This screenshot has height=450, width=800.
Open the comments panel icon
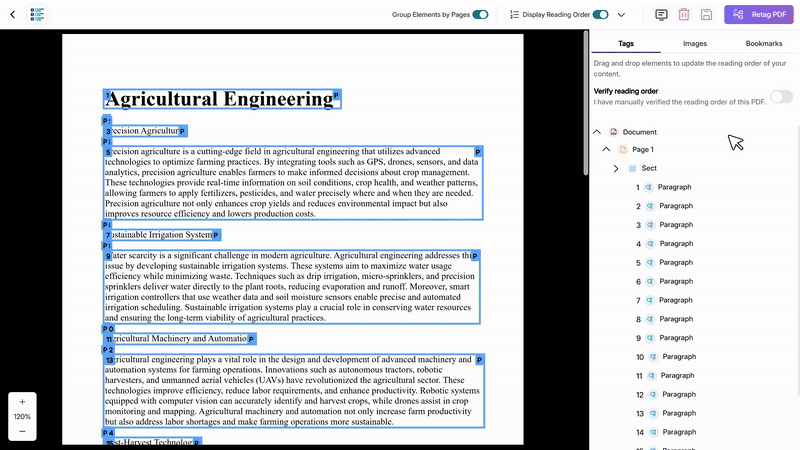pos(661,15)
